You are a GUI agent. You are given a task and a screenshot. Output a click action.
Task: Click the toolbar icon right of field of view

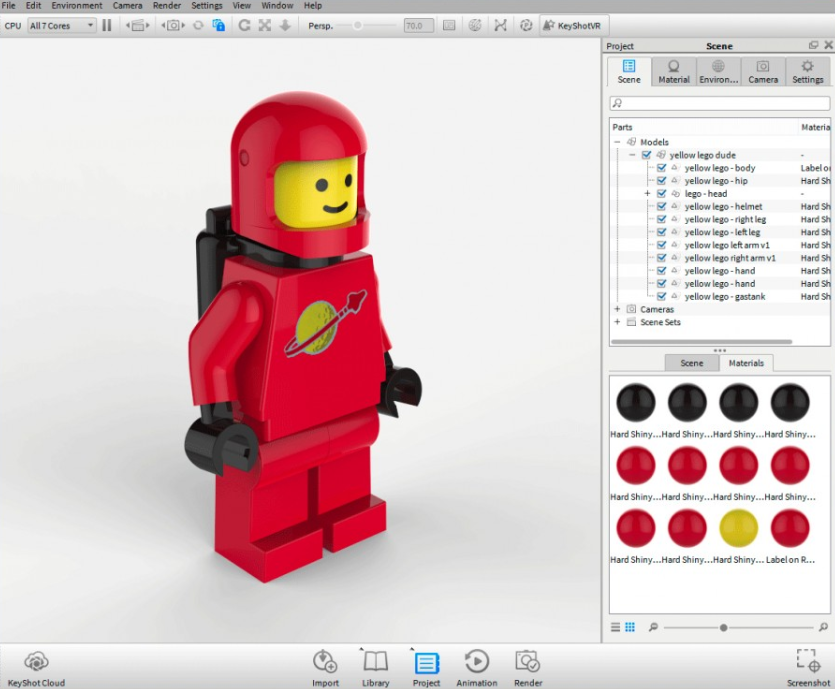tap(449, 26)
